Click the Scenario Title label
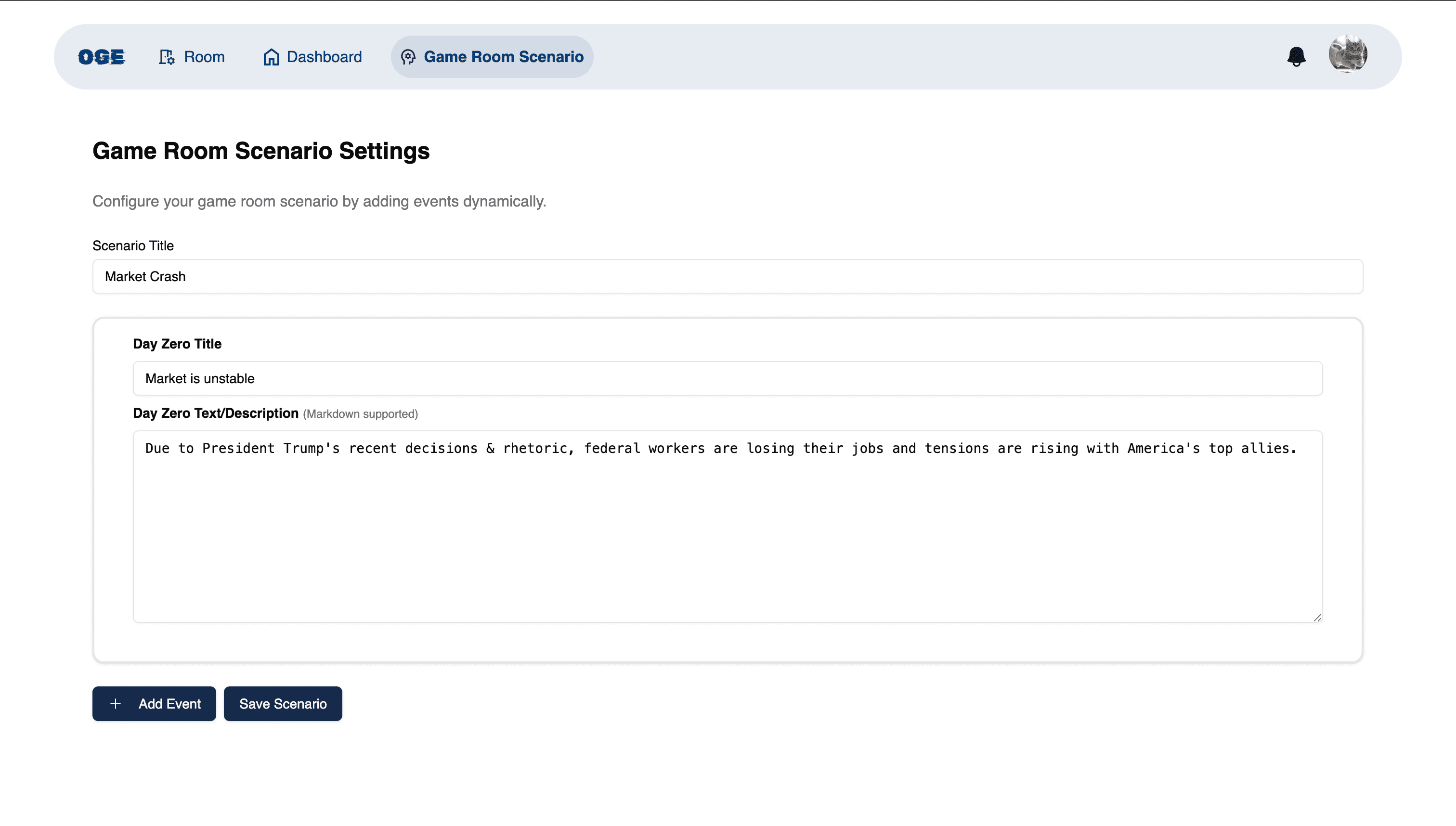1456x826 pixels. coord(133,245)
